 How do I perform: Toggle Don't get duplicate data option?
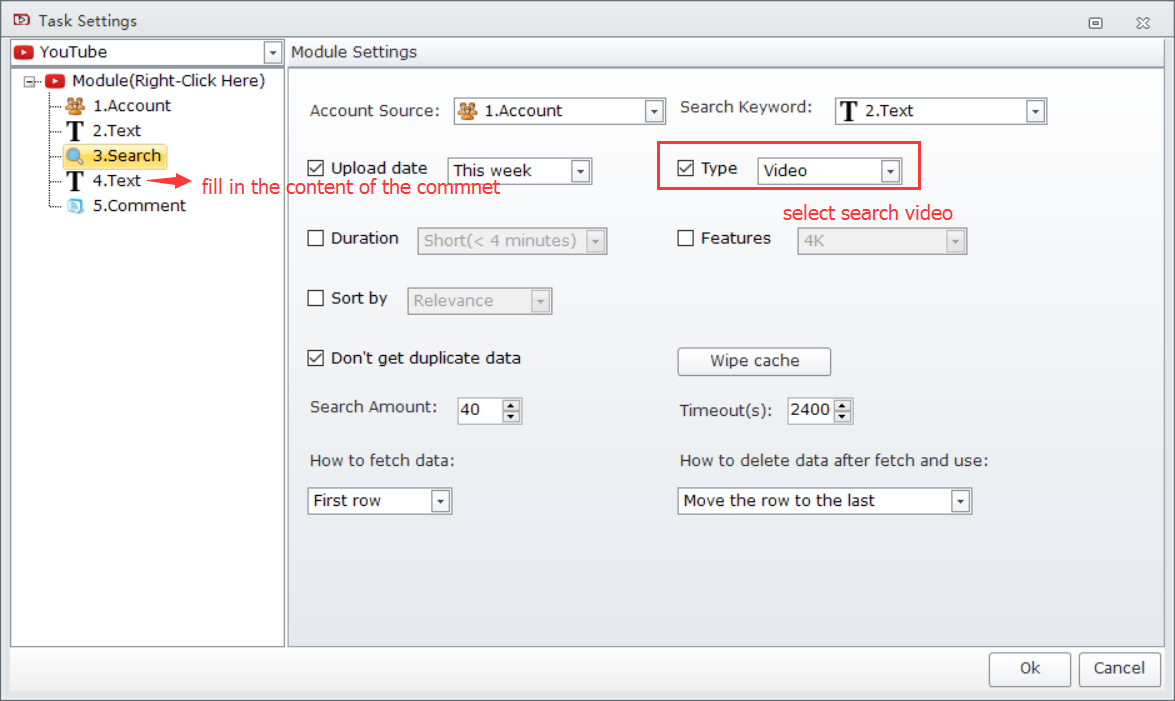coord(316,358)
